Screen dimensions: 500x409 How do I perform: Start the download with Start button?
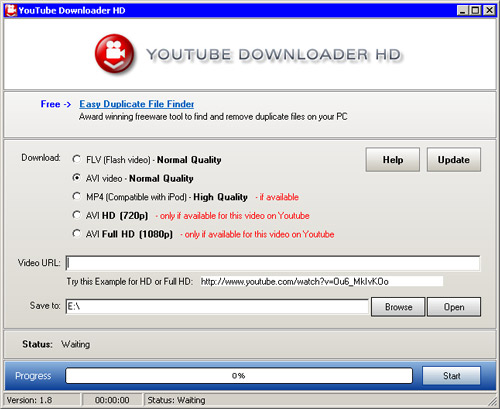[452, 376]
